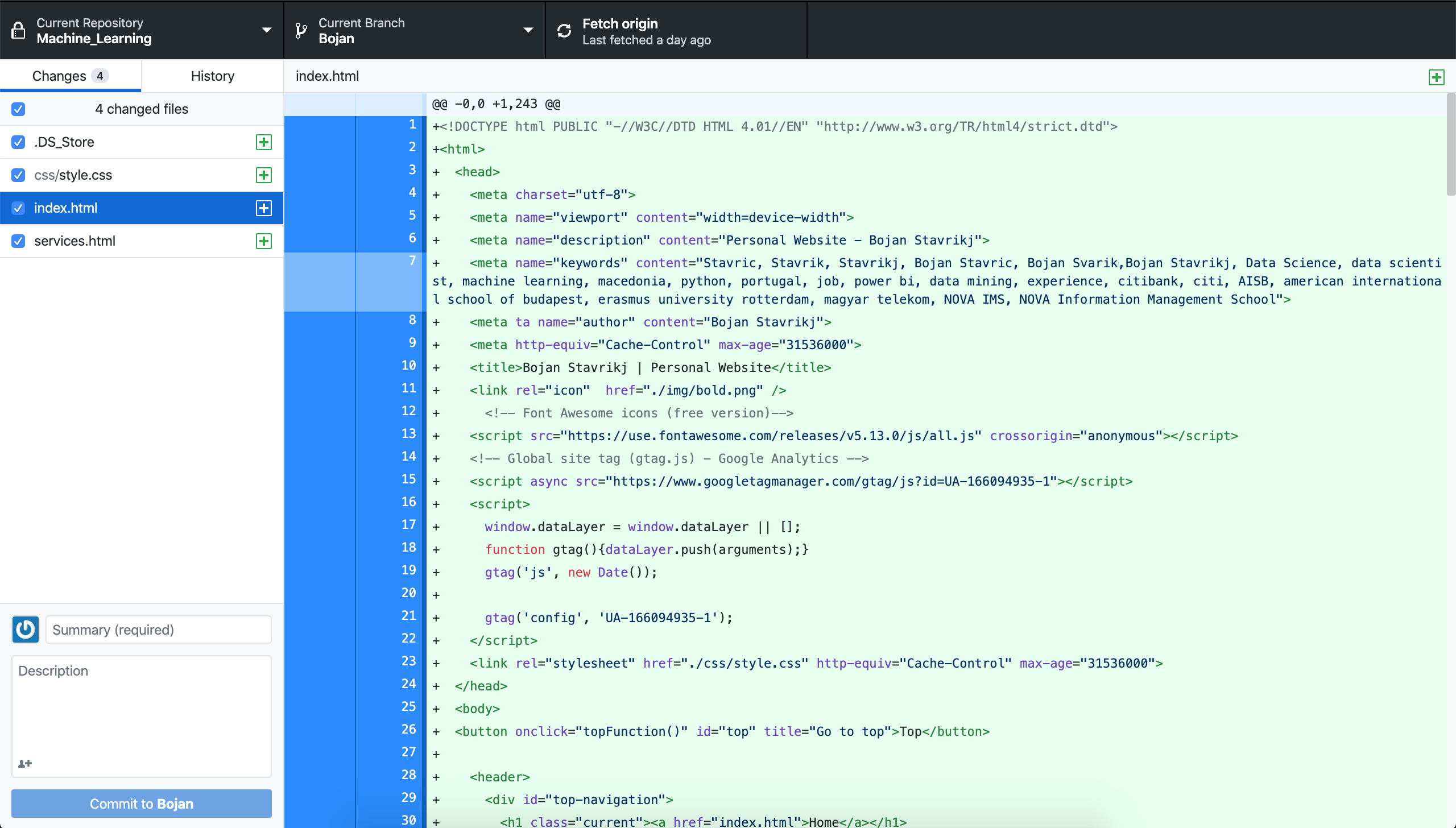The image size is (1456, 828).
Task: Click Fetch origin button
Action: pyautogui.click(x=676, y=31)
